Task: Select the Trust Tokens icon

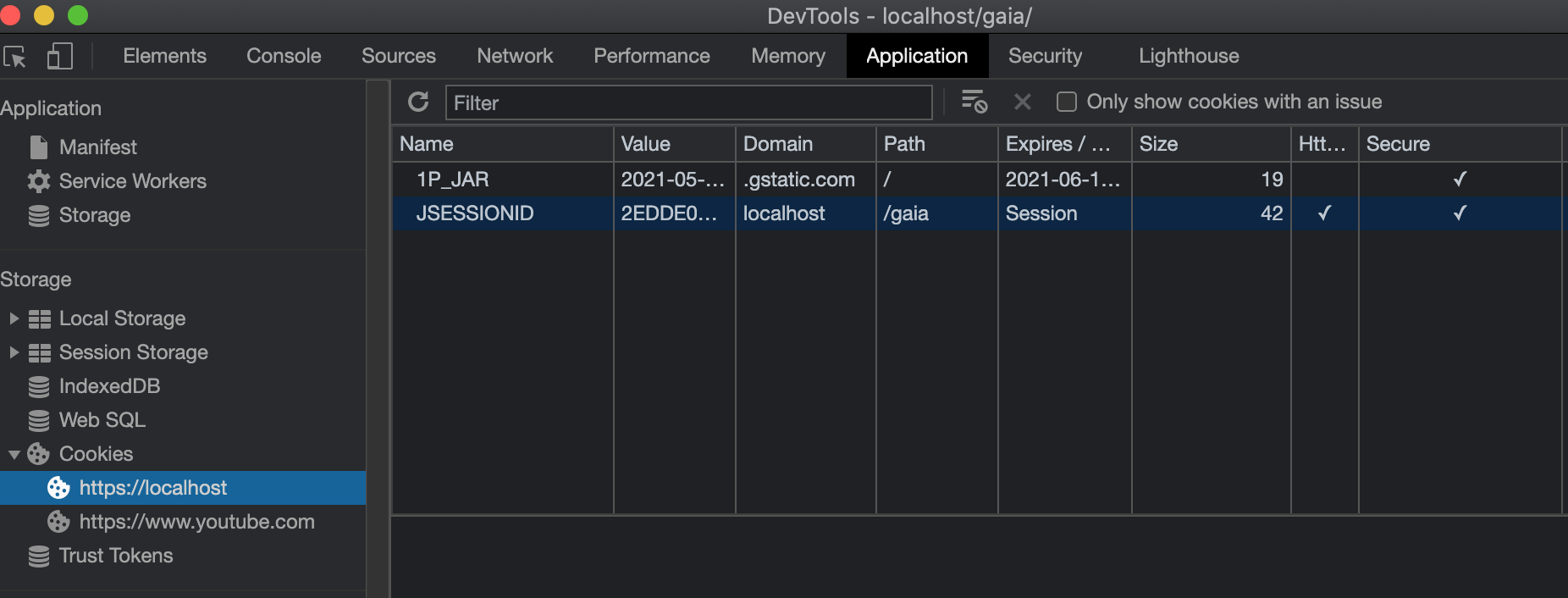Action: [x=39, y=556]
